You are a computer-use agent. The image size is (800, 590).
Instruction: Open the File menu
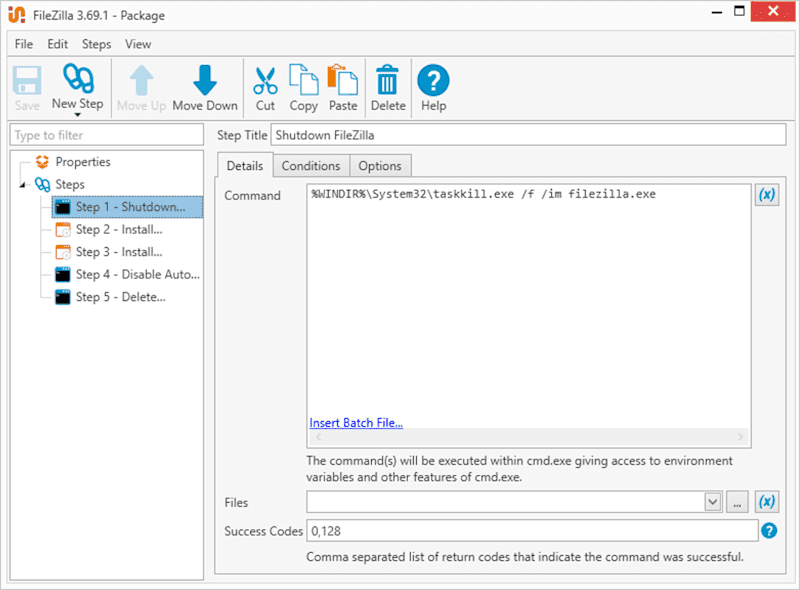tap(24, 44)
